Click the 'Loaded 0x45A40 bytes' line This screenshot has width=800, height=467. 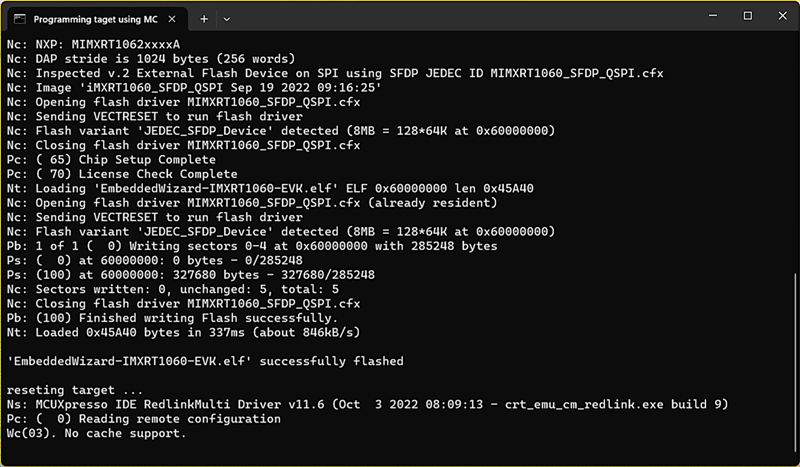(x=183, y=332)
